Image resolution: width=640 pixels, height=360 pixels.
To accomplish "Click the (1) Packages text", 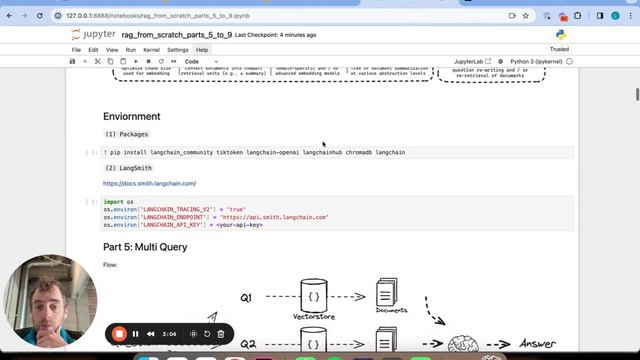I will click(127, 134).
